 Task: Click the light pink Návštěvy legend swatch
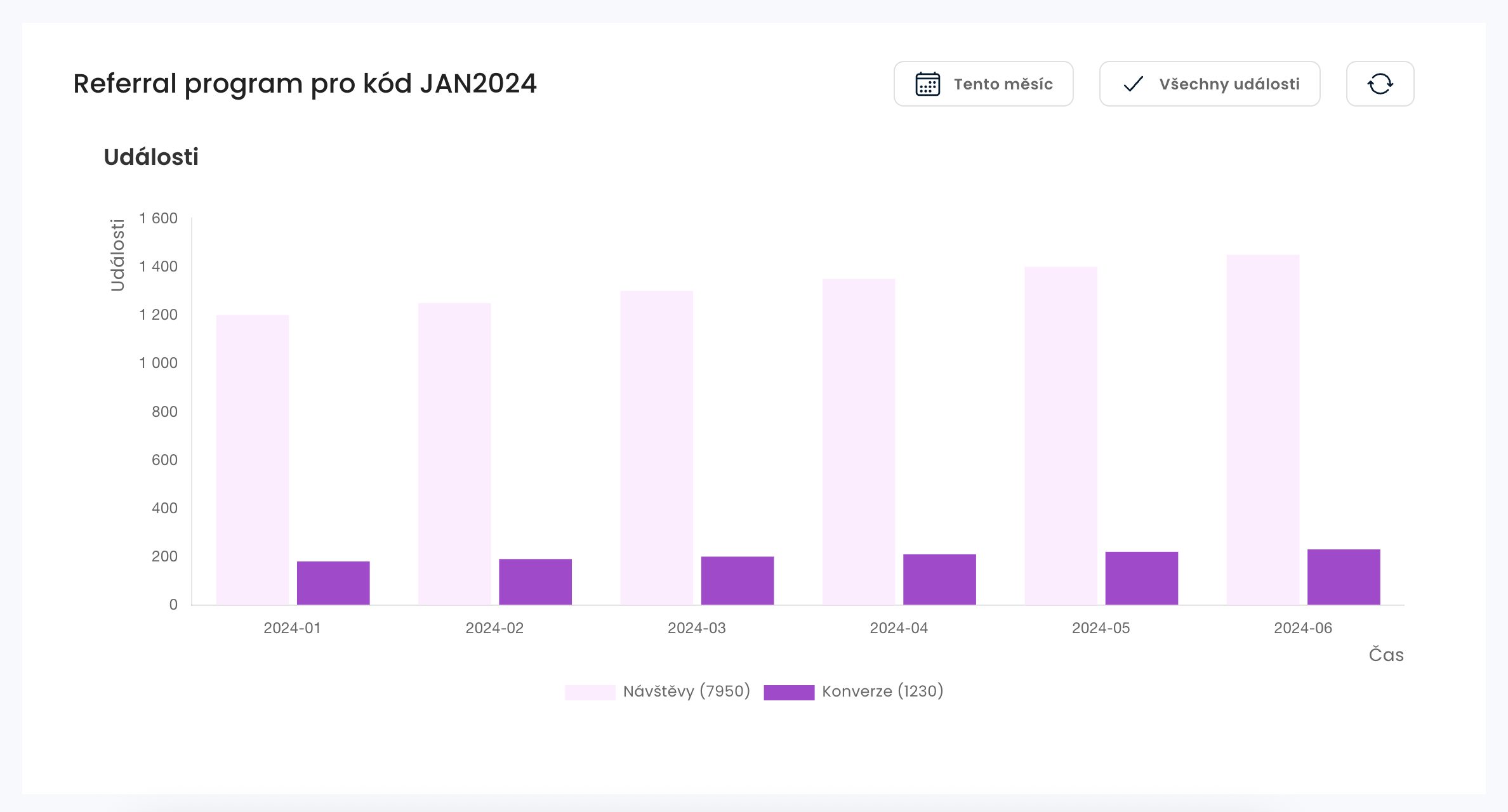pos(590,692)
